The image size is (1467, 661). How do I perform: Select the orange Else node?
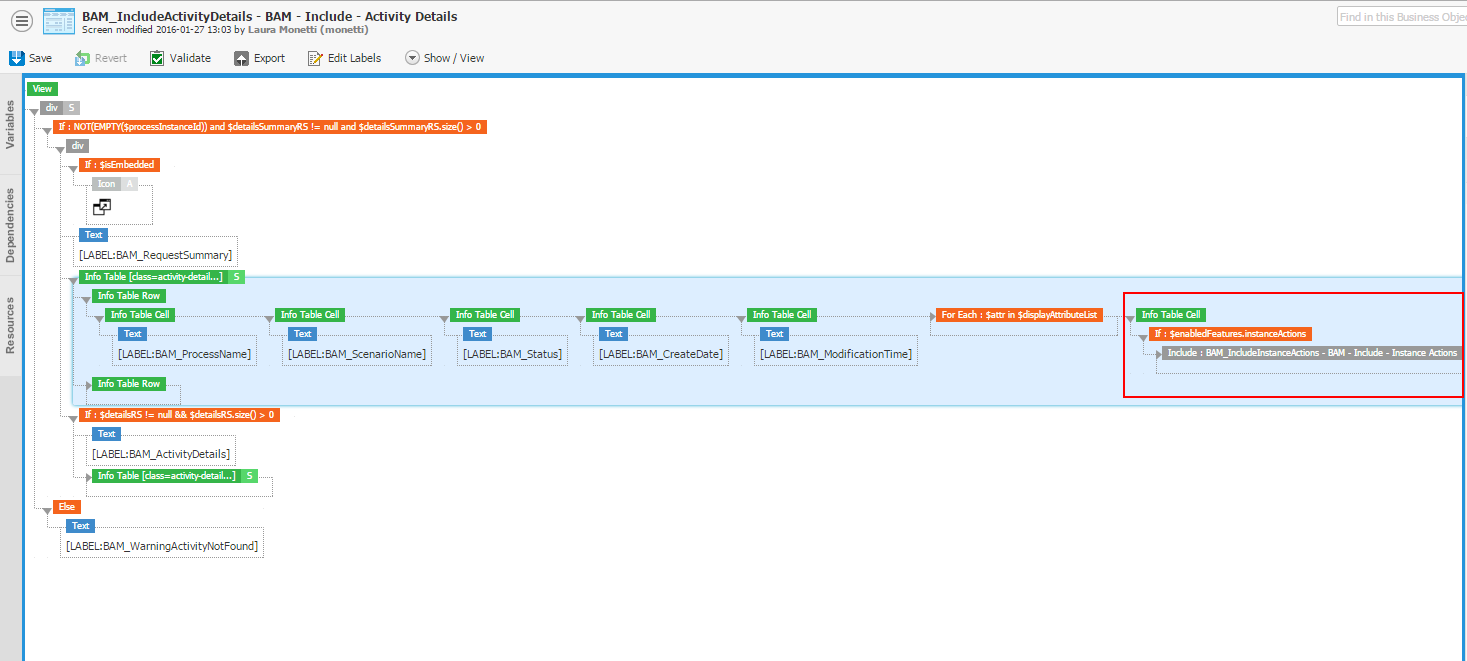[67, 507]
